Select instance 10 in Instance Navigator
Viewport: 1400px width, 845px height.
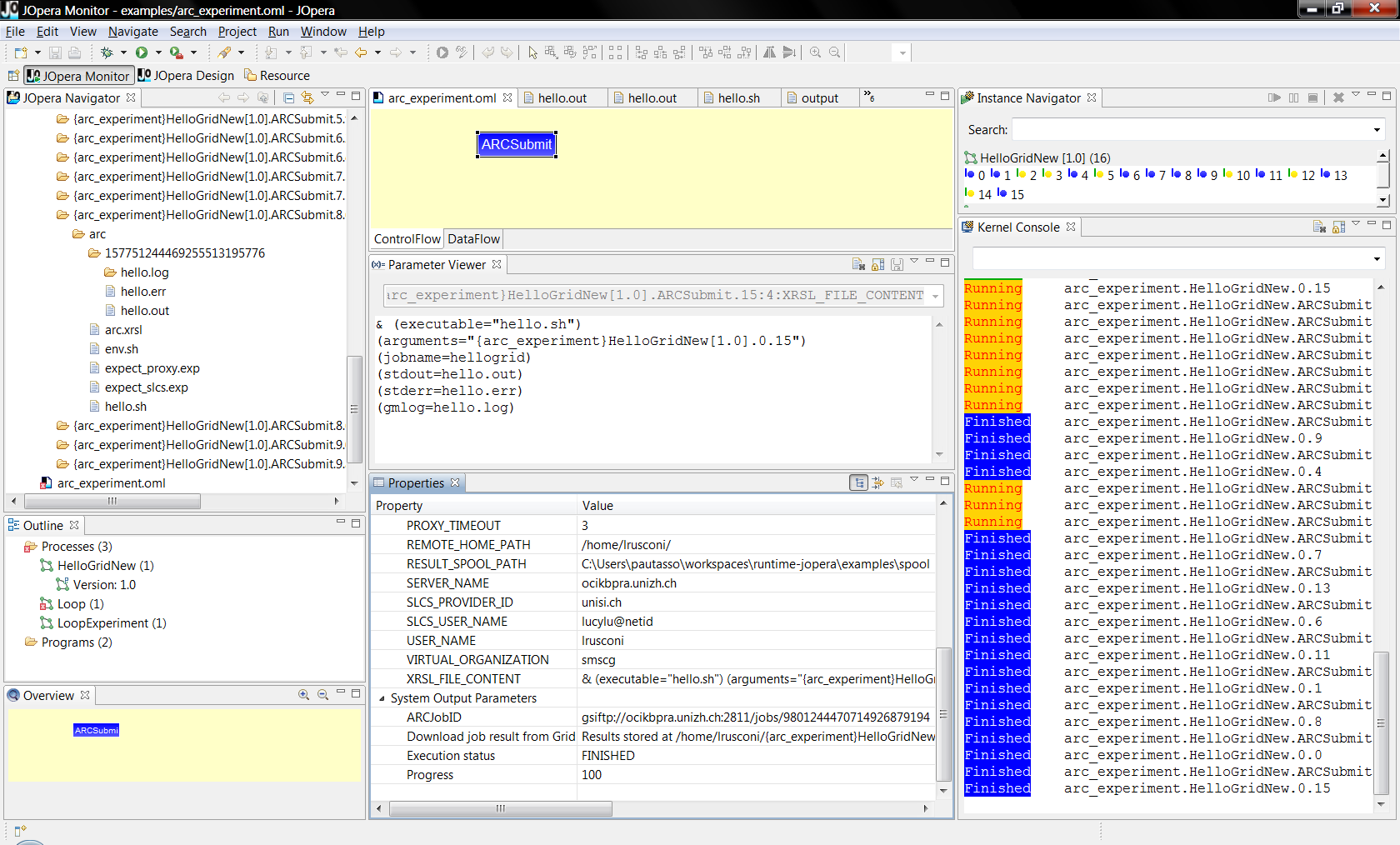1236,175
